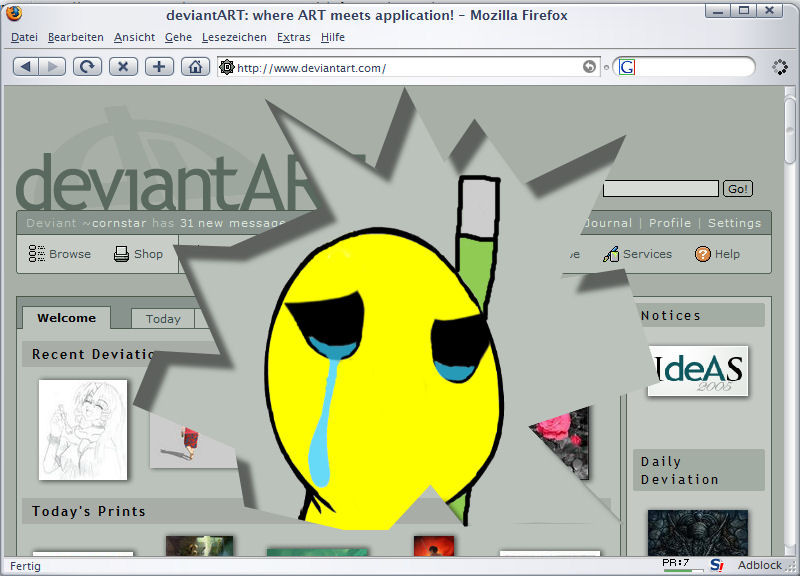Open a new tab with the plus button
Screen dimensions: 800x576
159,67
